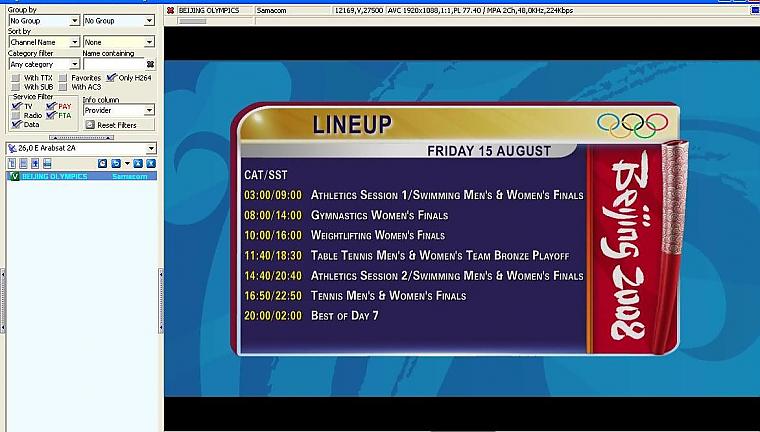This screenshot has width=760, height=432.
Task: Toggle the Favorites checkbox
Action: coord(63,78)
